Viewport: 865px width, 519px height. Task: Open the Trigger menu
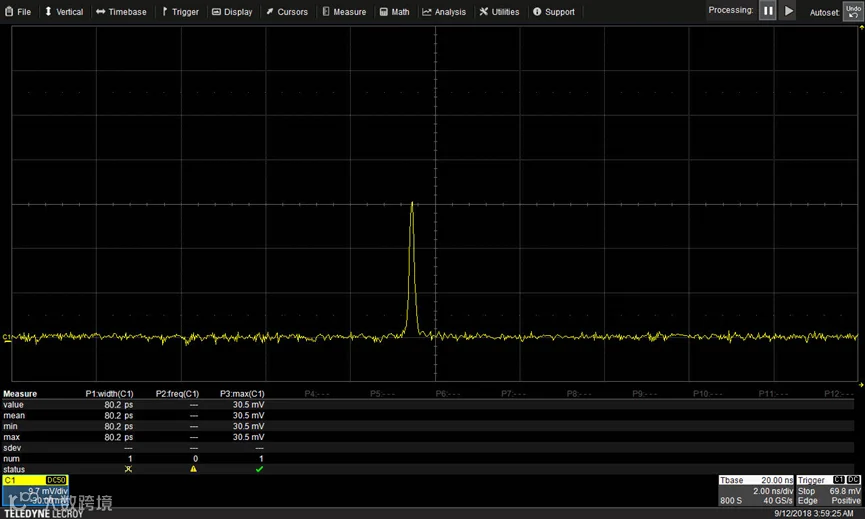pos(180,12)
